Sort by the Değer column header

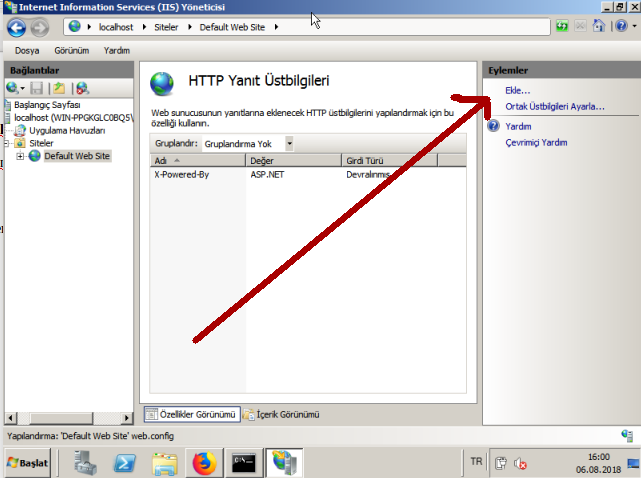(294, 160)
